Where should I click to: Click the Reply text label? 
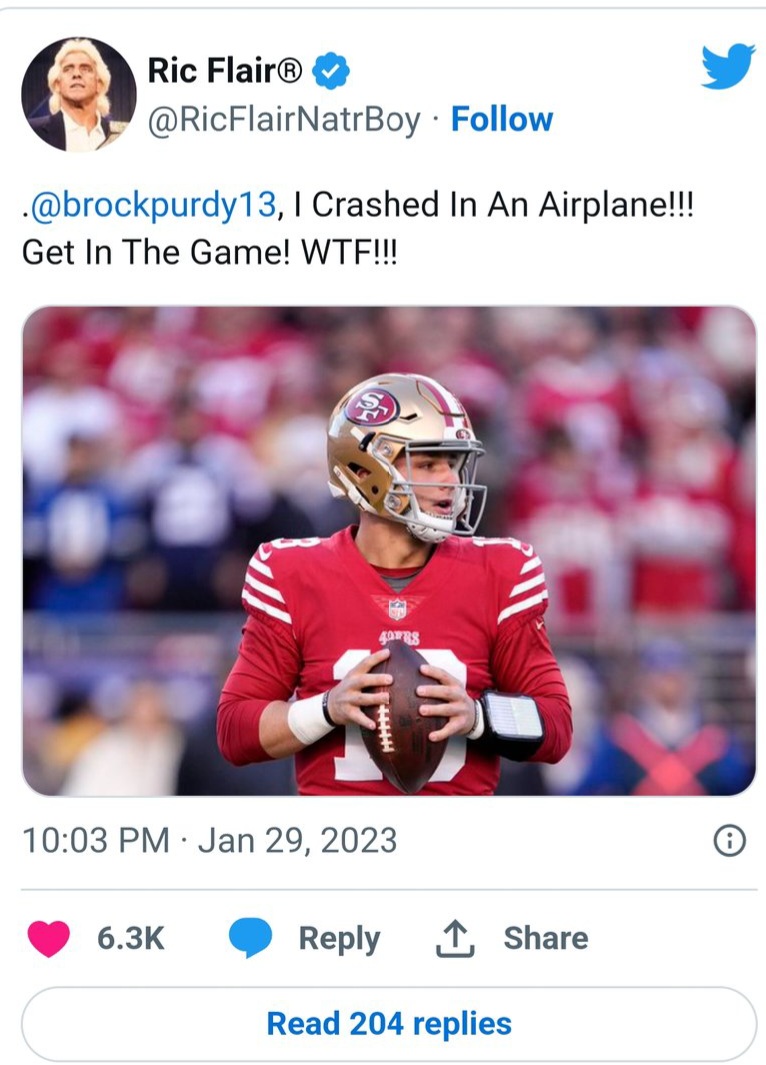pos(340,939)
